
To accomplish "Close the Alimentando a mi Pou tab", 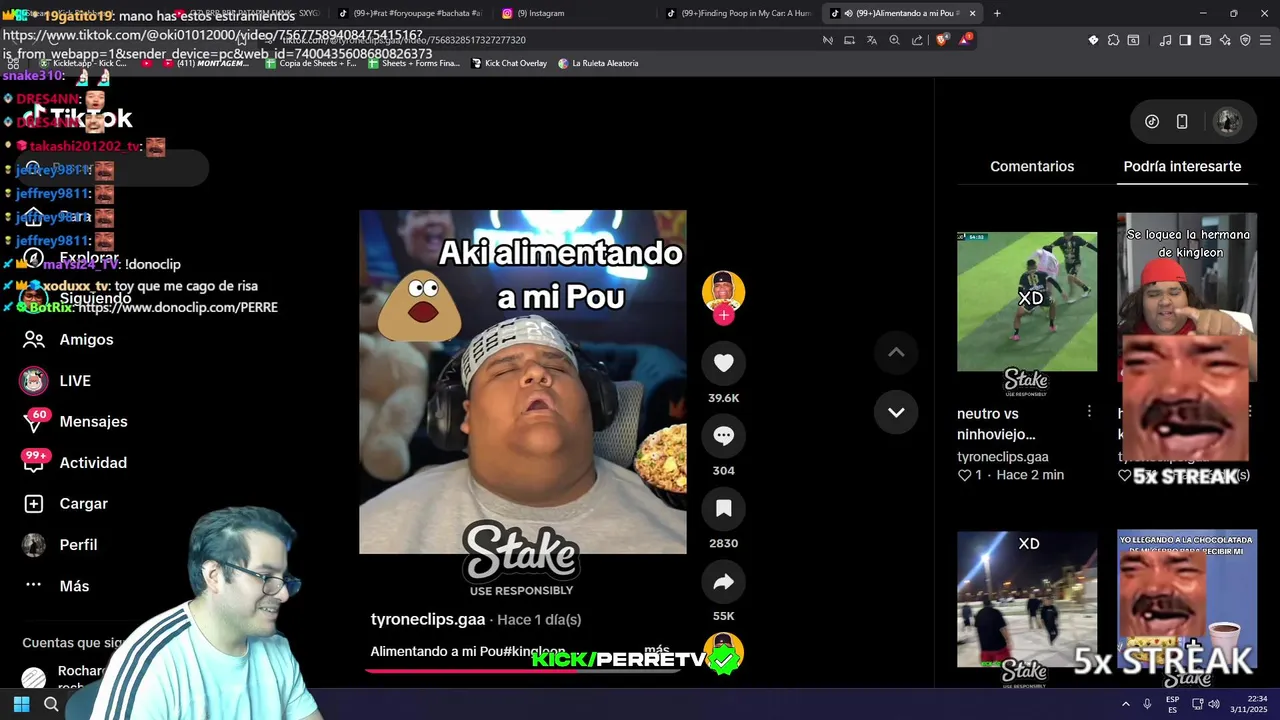I will pos(972,13).
